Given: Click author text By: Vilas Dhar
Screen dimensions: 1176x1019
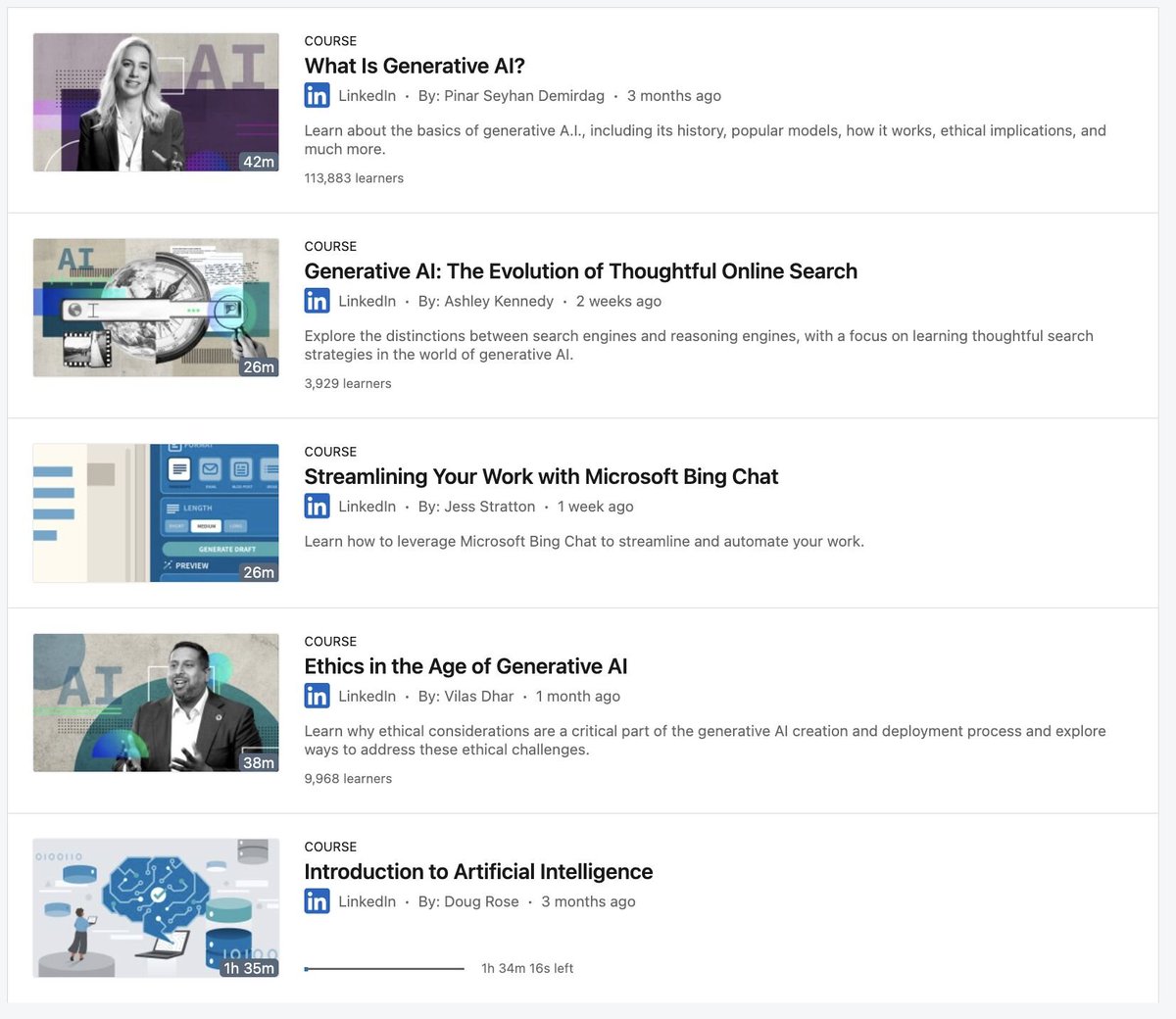Looking at the screenshot, I should [x=465, y=697].
